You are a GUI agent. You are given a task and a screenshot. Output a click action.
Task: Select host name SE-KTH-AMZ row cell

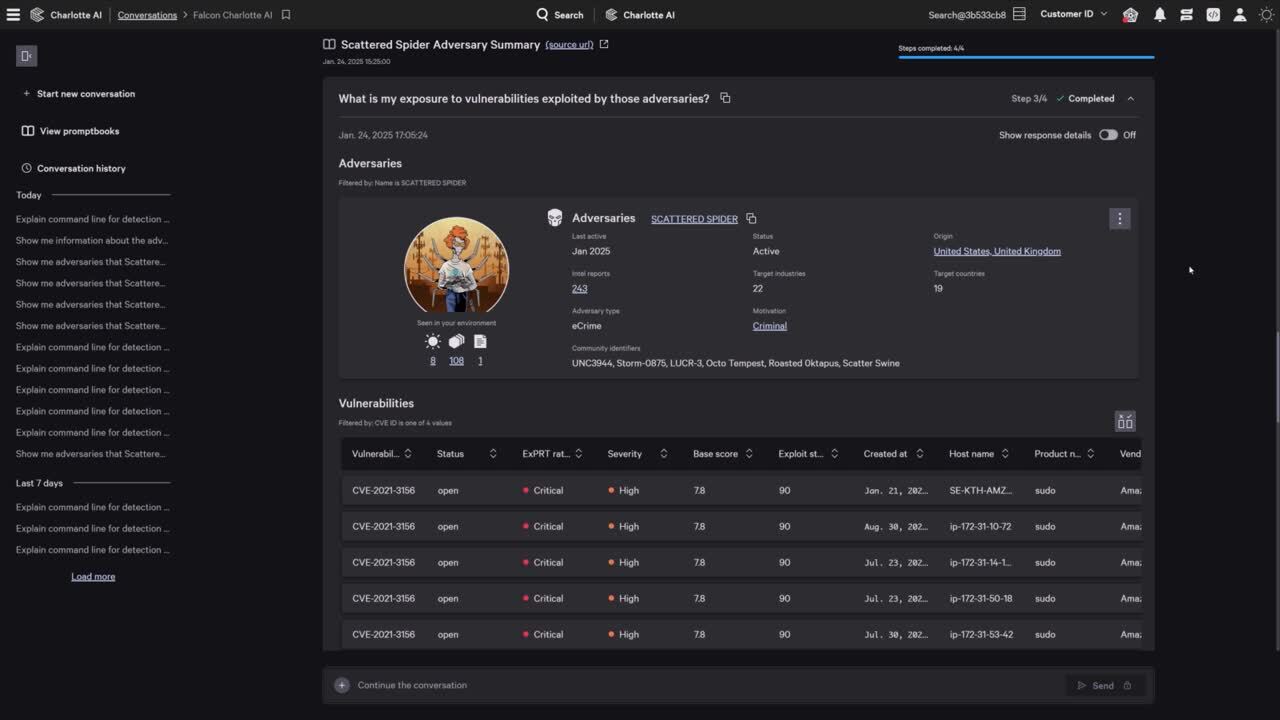pyautogui.click(x=981, y=491)
